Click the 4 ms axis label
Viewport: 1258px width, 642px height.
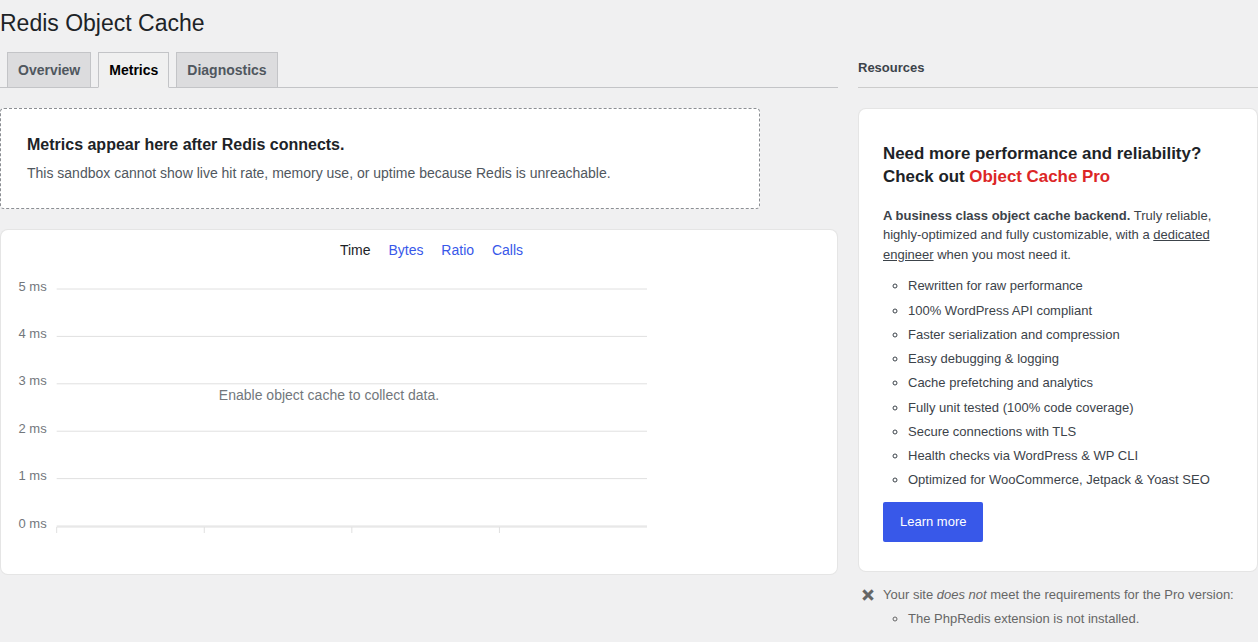tap(33, 334)
